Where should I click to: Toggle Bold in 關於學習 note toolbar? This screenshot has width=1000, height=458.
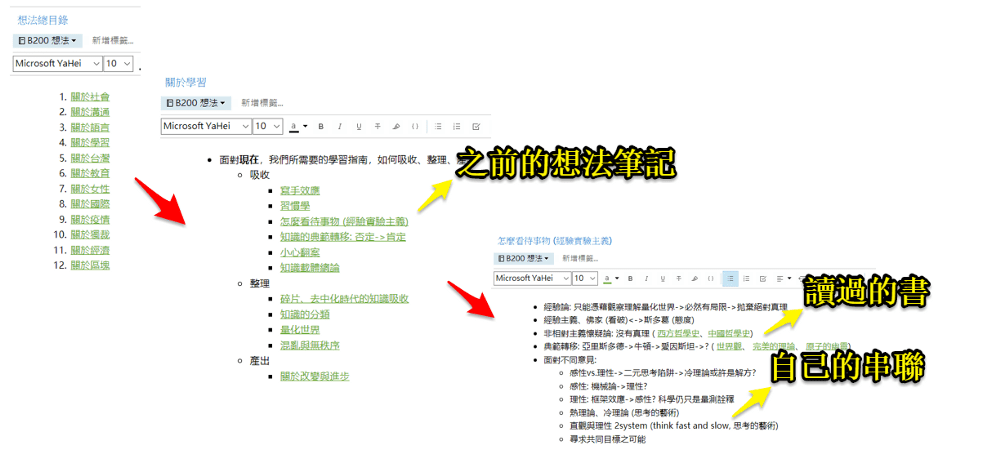coord(321,127)
